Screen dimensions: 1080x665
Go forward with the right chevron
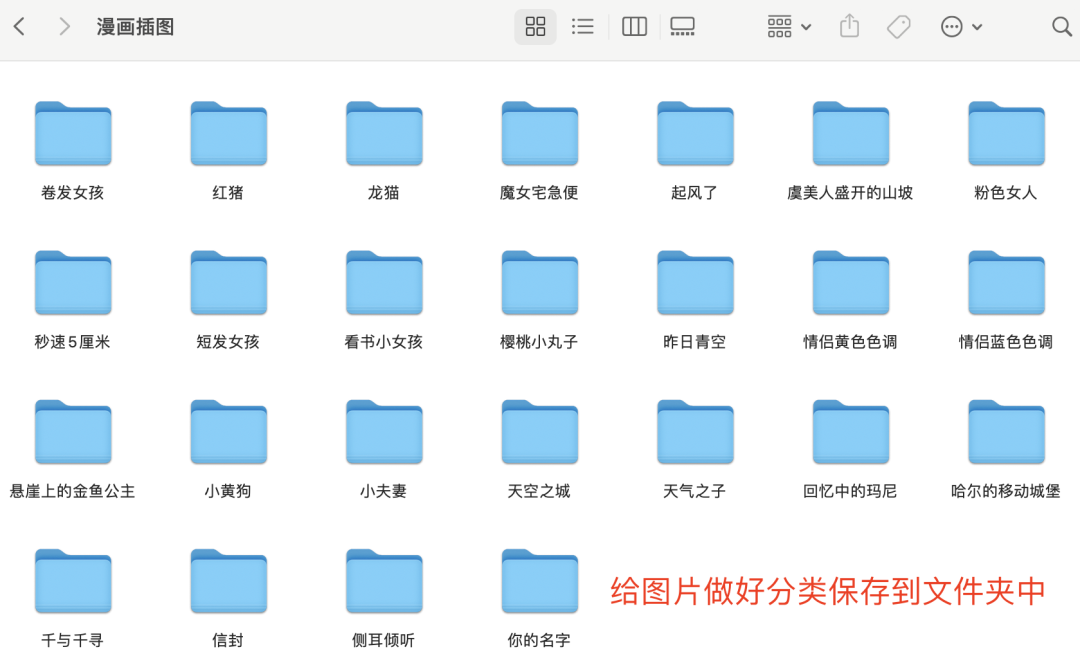click(x=64, y=27)
